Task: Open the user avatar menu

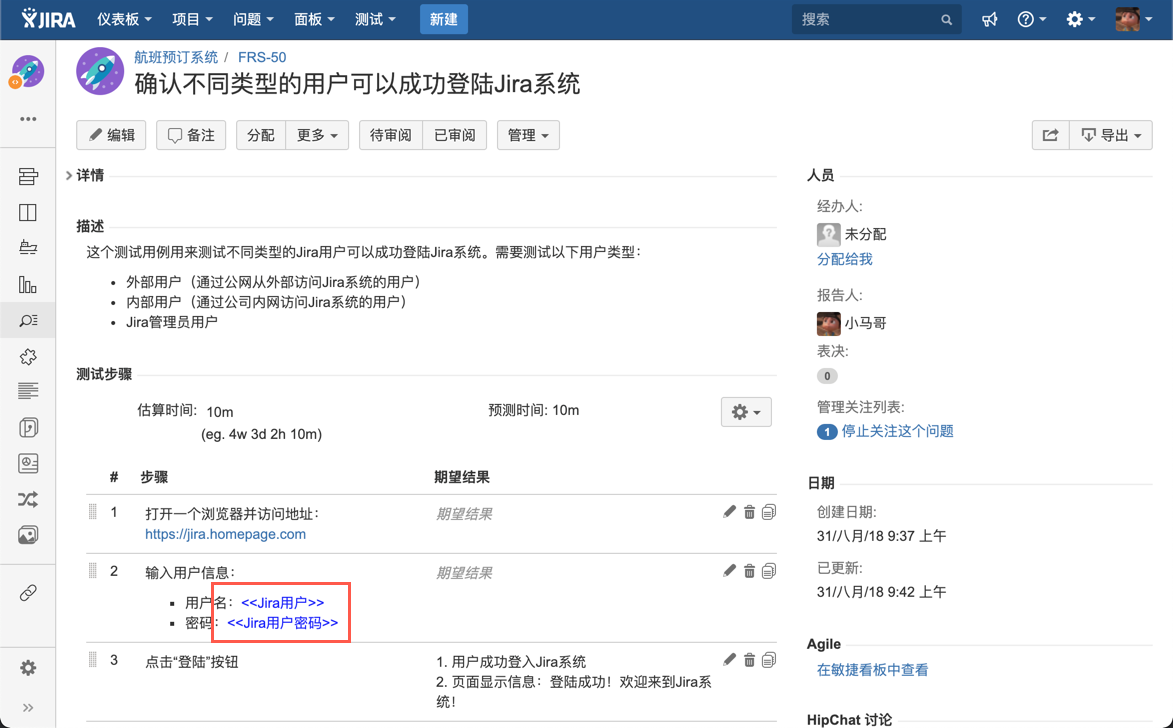Action: point(1133,19)
